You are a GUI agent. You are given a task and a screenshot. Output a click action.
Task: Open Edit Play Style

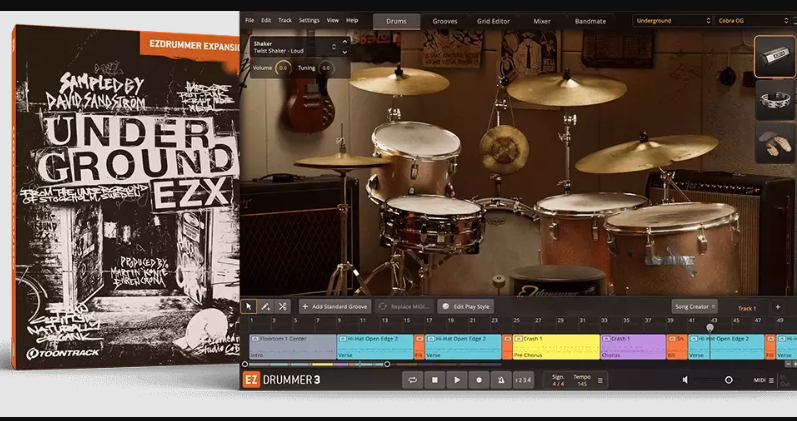pyautogui.click(x=465, y=307)
